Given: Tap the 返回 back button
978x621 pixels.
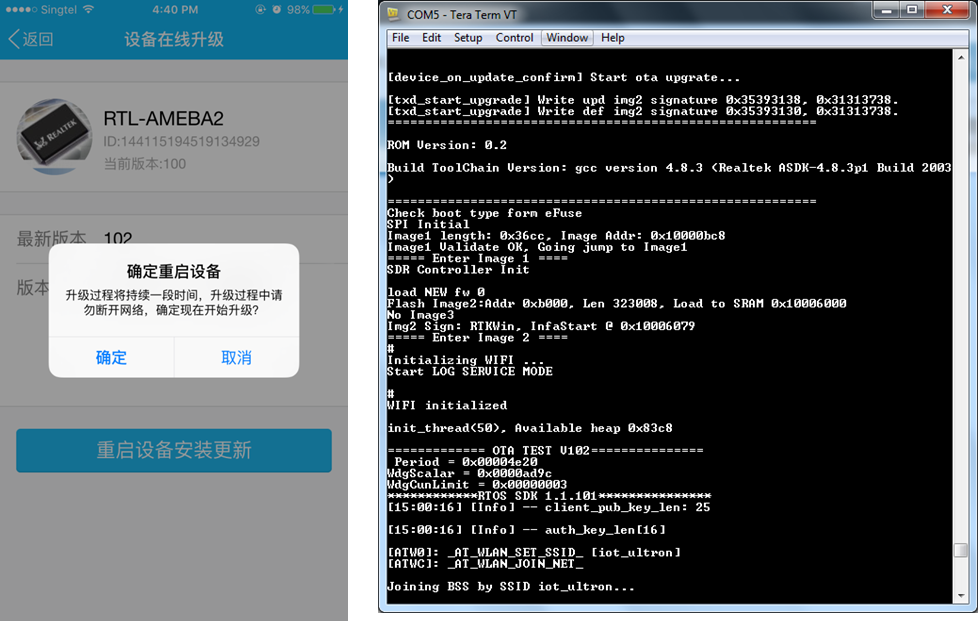Looking at the screenshot, I should [x=31, y=39].
